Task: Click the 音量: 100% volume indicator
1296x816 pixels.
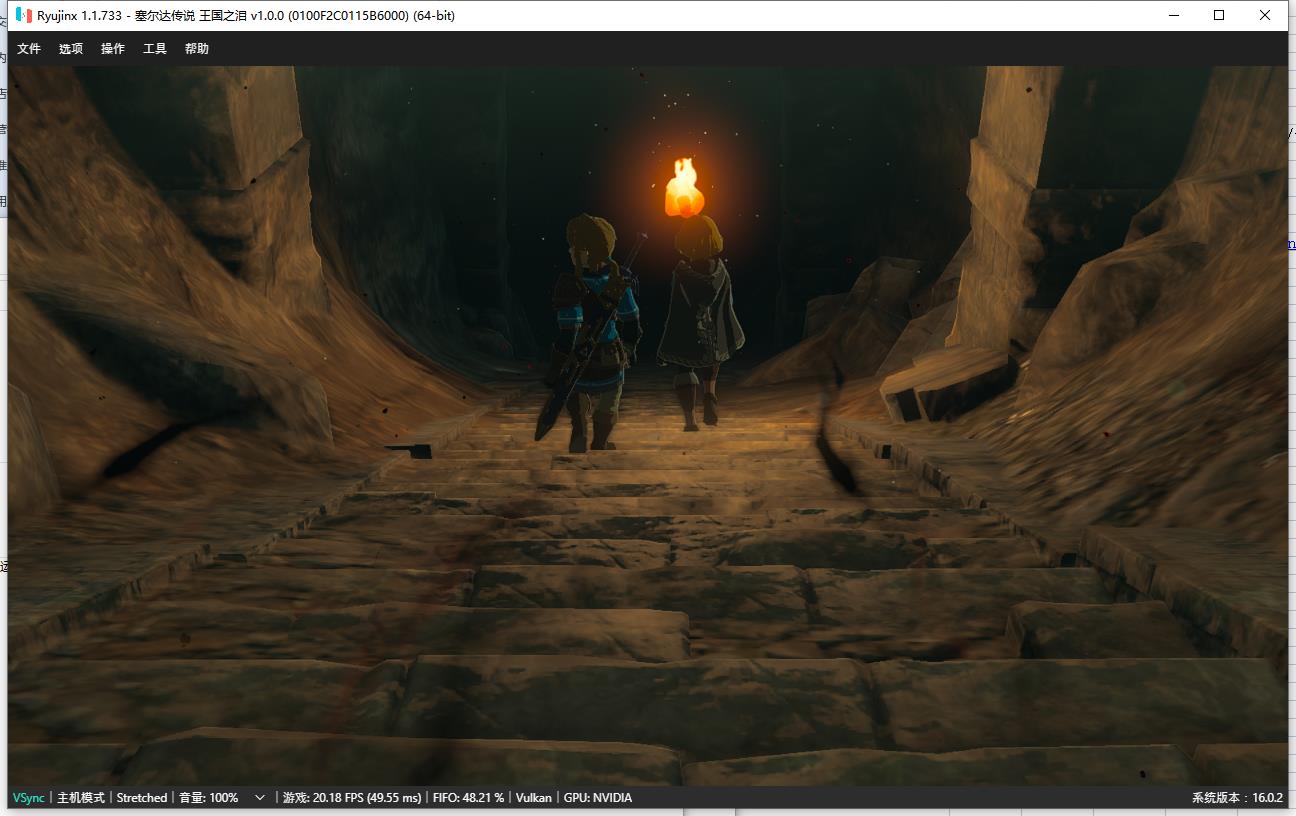Action: point(209,797)
